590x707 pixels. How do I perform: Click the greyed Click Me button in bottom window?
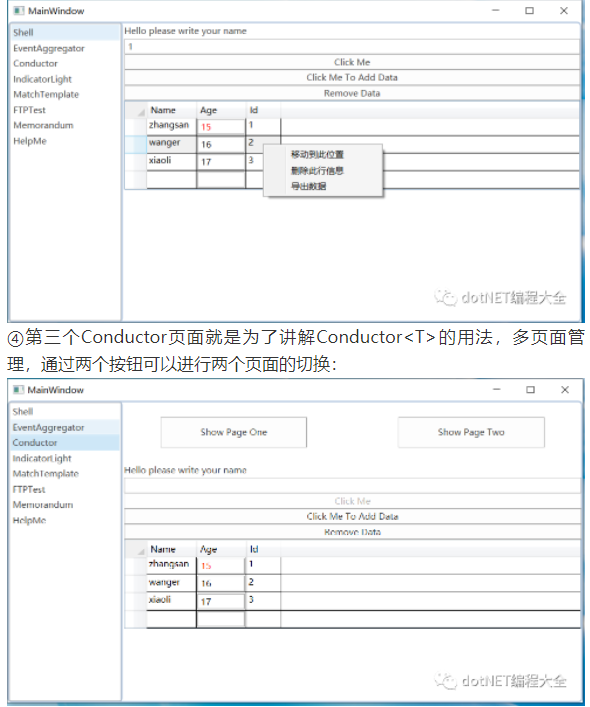coord(352,501)
